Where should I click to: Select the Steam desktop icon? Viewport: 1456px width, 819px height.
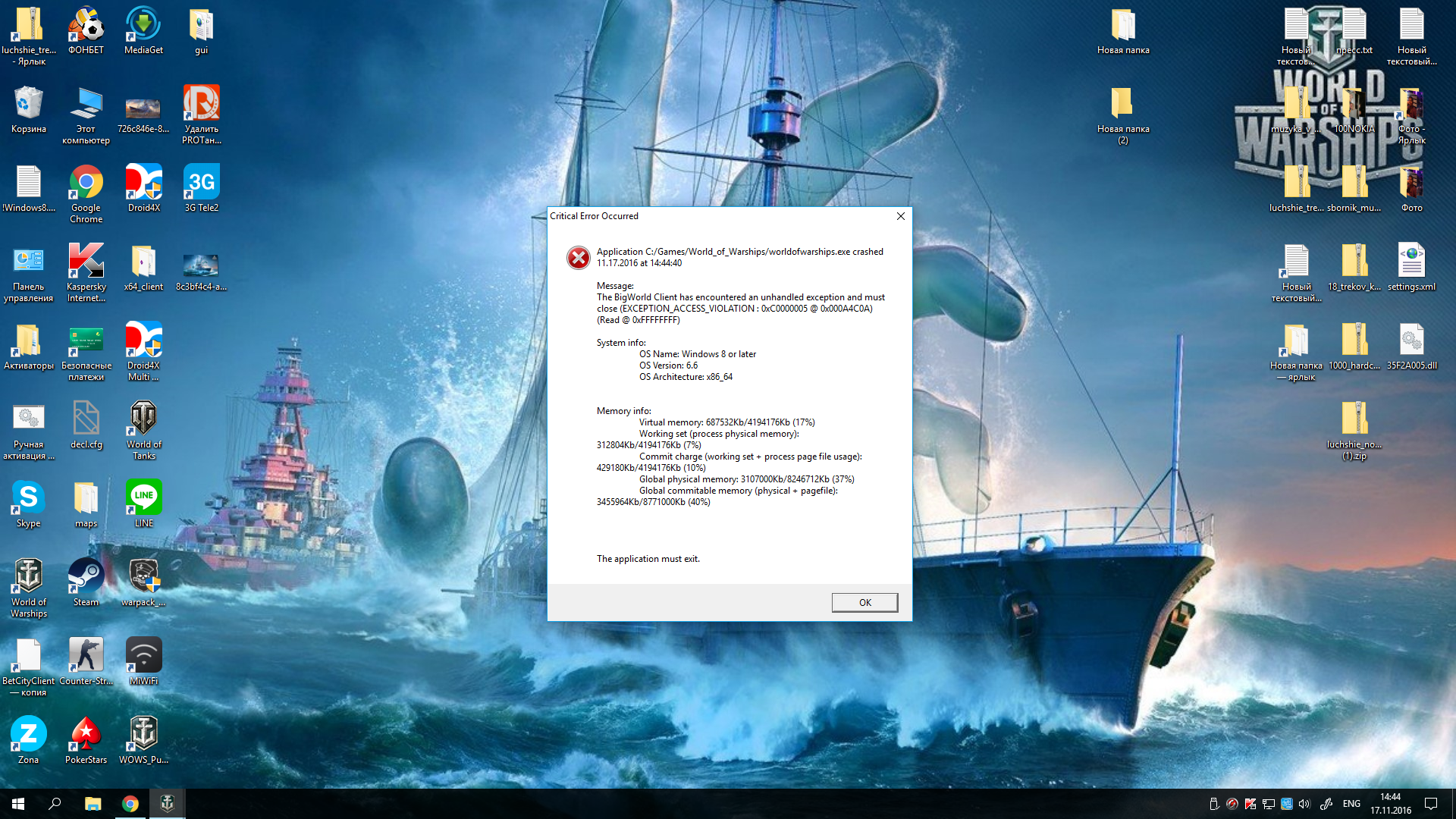pos(86,582)
